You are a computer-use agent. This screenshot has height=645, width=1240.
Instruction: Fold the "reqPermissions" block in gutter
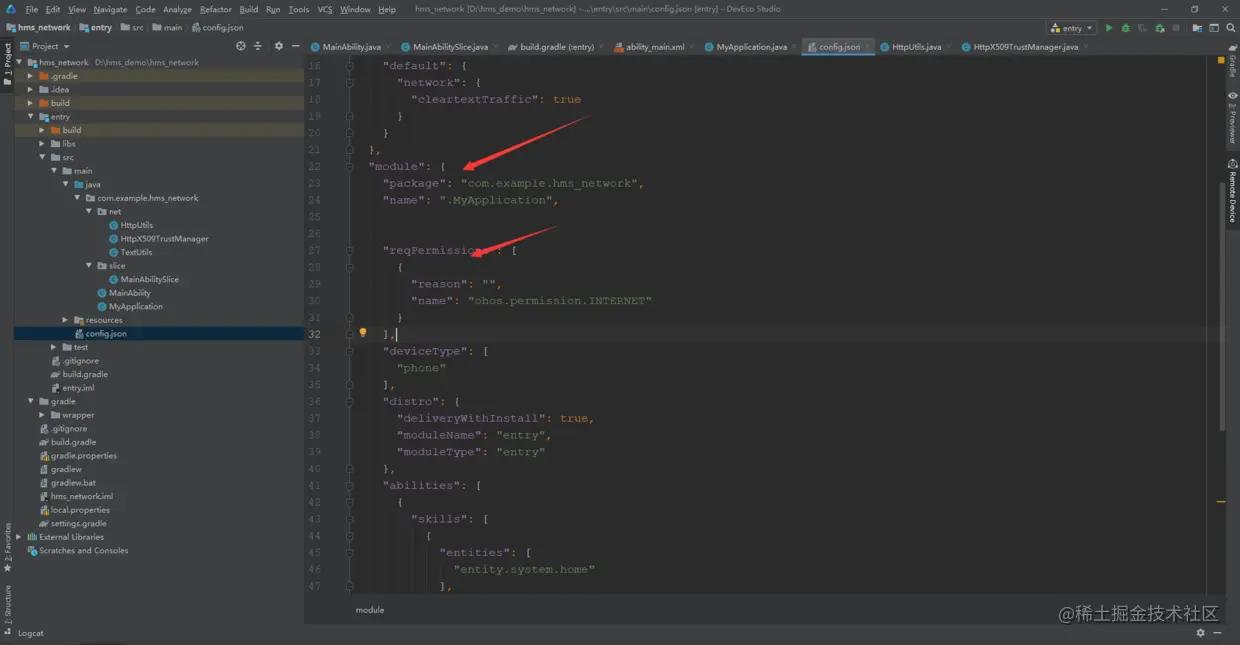pyautogui.click(x=350, y=250)
